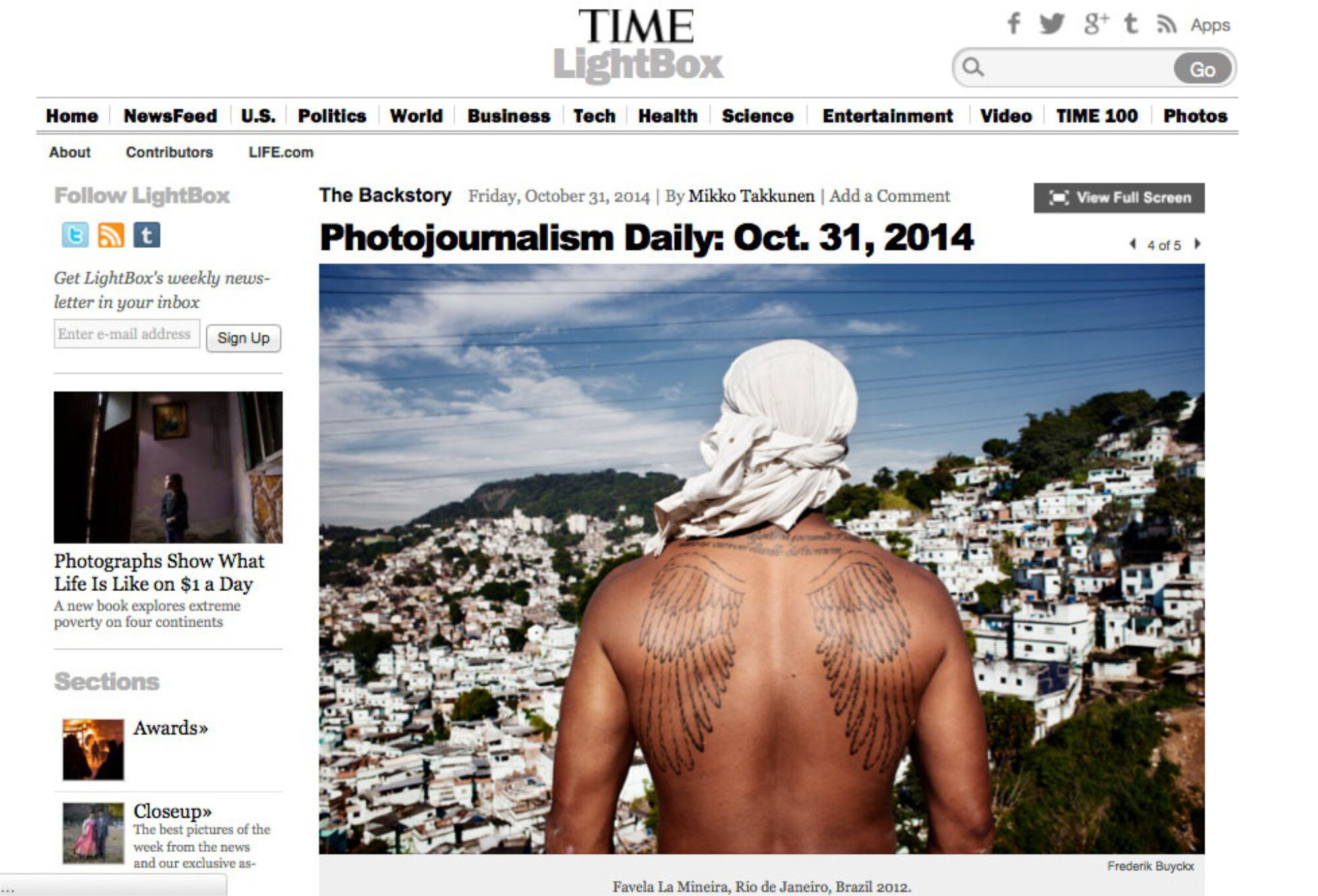This screenshot has width=1318, height=896.
Task: Follow LightBox via blue Twitter icon
Action: click(x=75, y=235)
